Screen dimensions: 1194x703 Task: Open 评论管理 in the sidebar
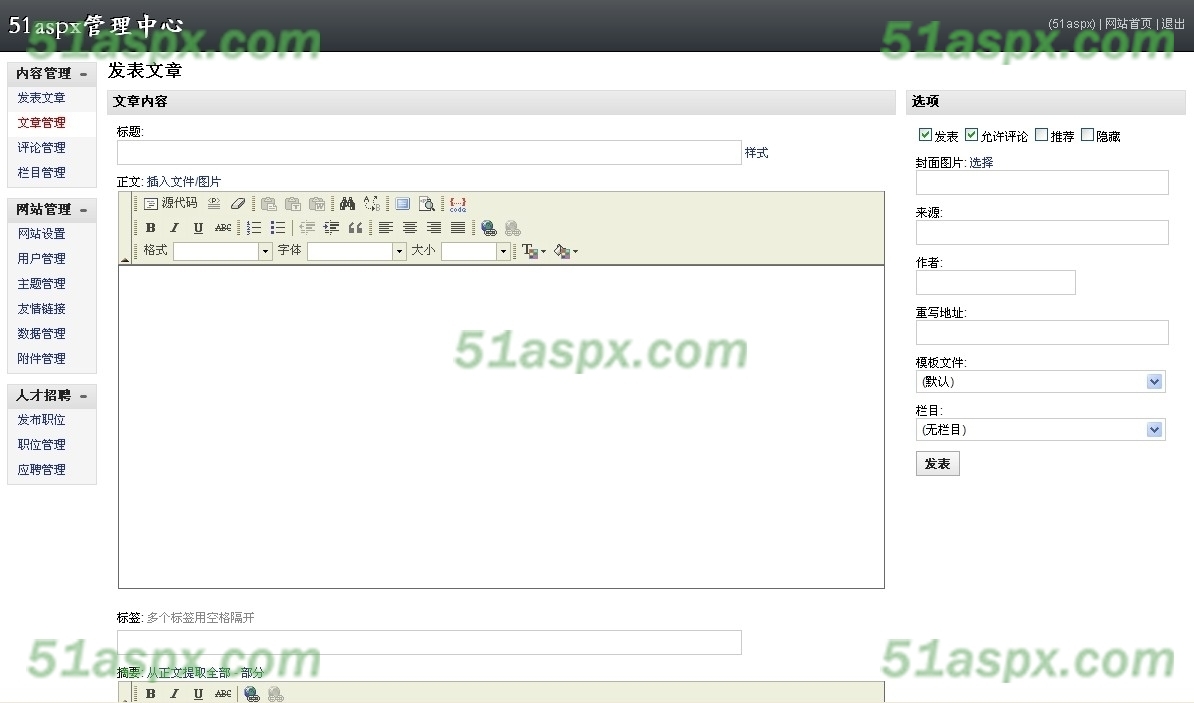pos(41,148)
